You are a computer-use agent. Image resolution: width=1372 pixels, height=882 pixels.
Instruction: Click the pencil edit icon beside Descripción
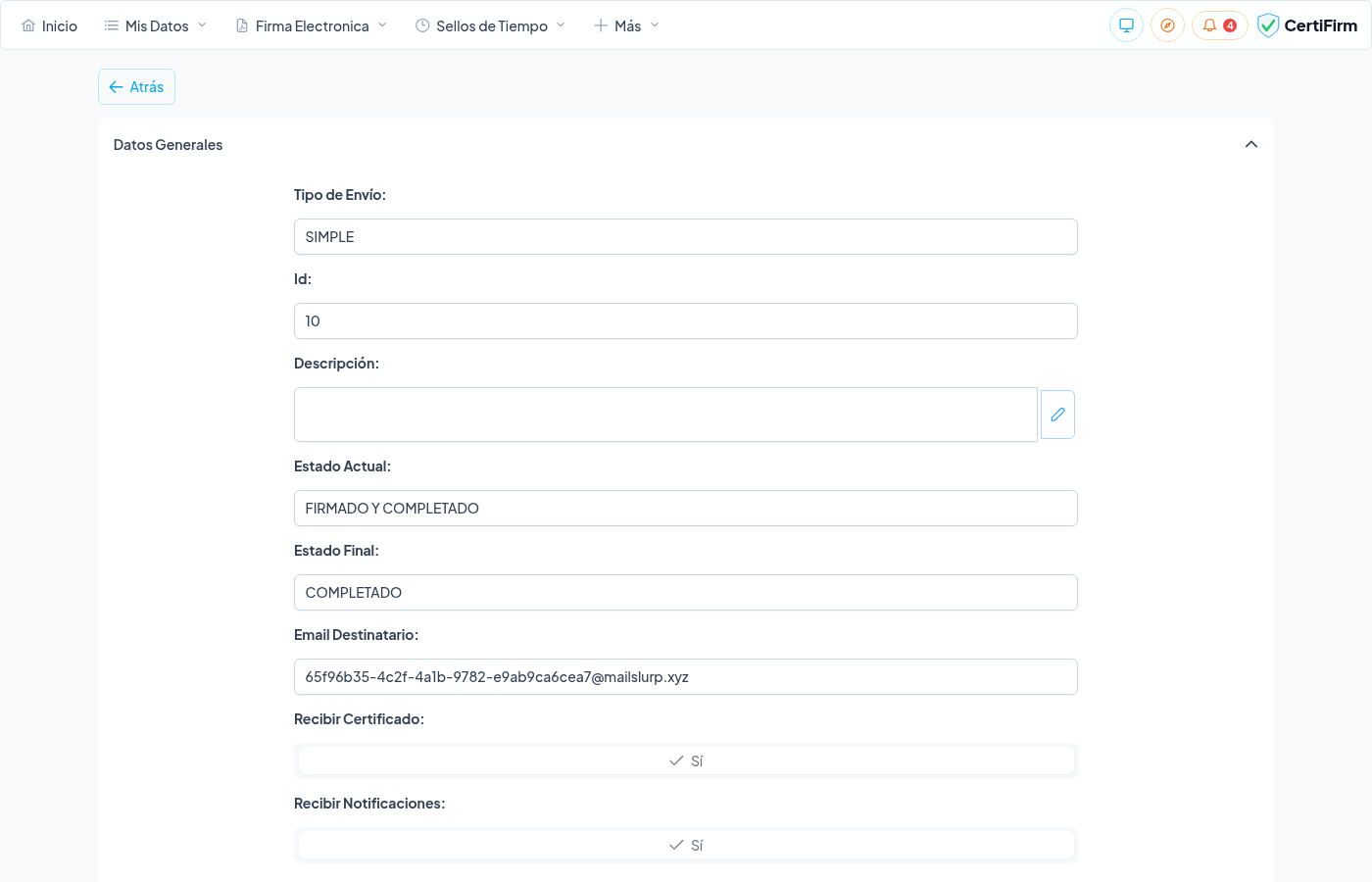(x=1057, y=415)
